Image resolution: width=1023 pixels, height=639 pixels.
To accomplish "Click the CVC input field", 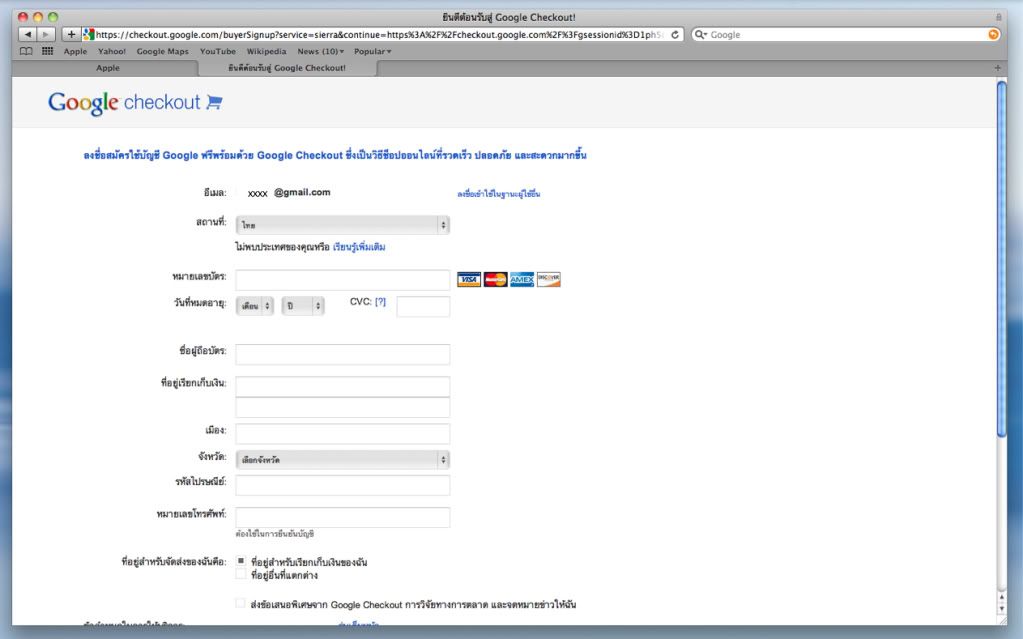I will 423,306.
